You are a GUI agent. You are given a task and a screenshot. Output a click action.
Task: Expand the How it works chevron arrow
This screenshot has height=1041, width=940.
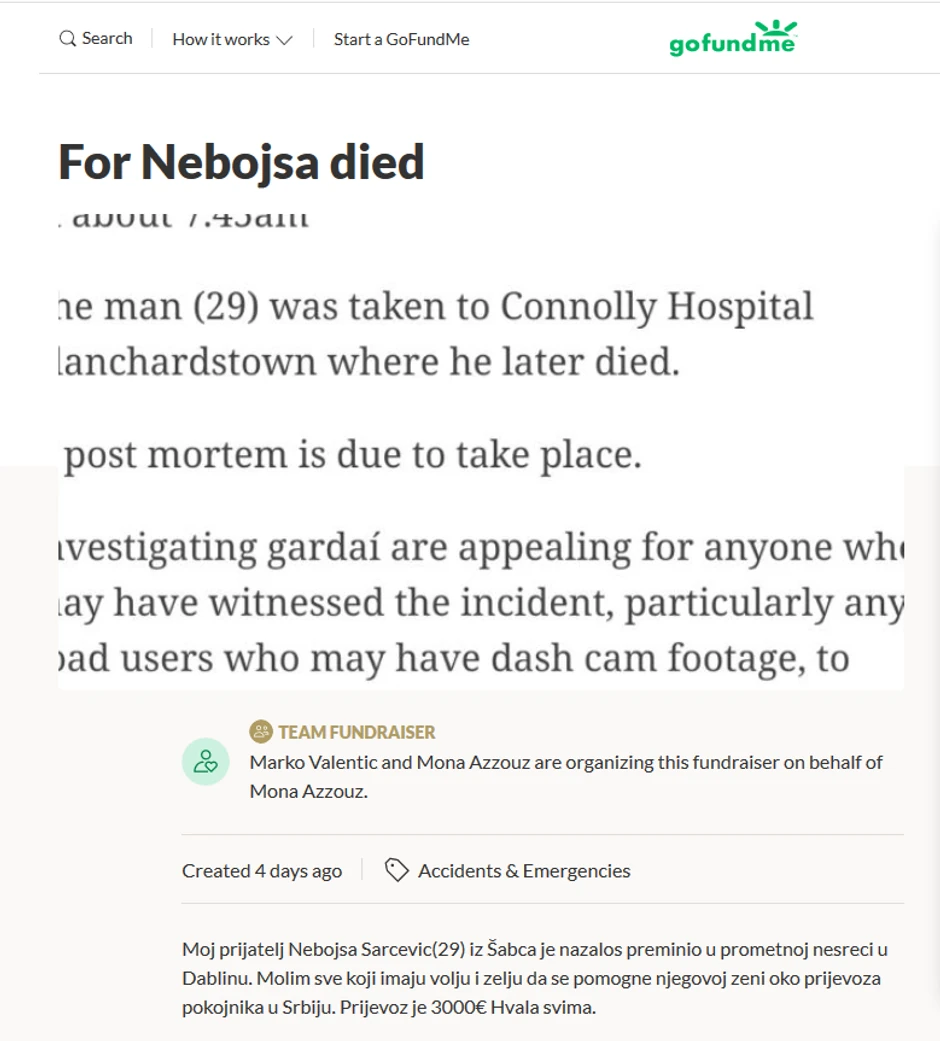(x=284, y=41)
